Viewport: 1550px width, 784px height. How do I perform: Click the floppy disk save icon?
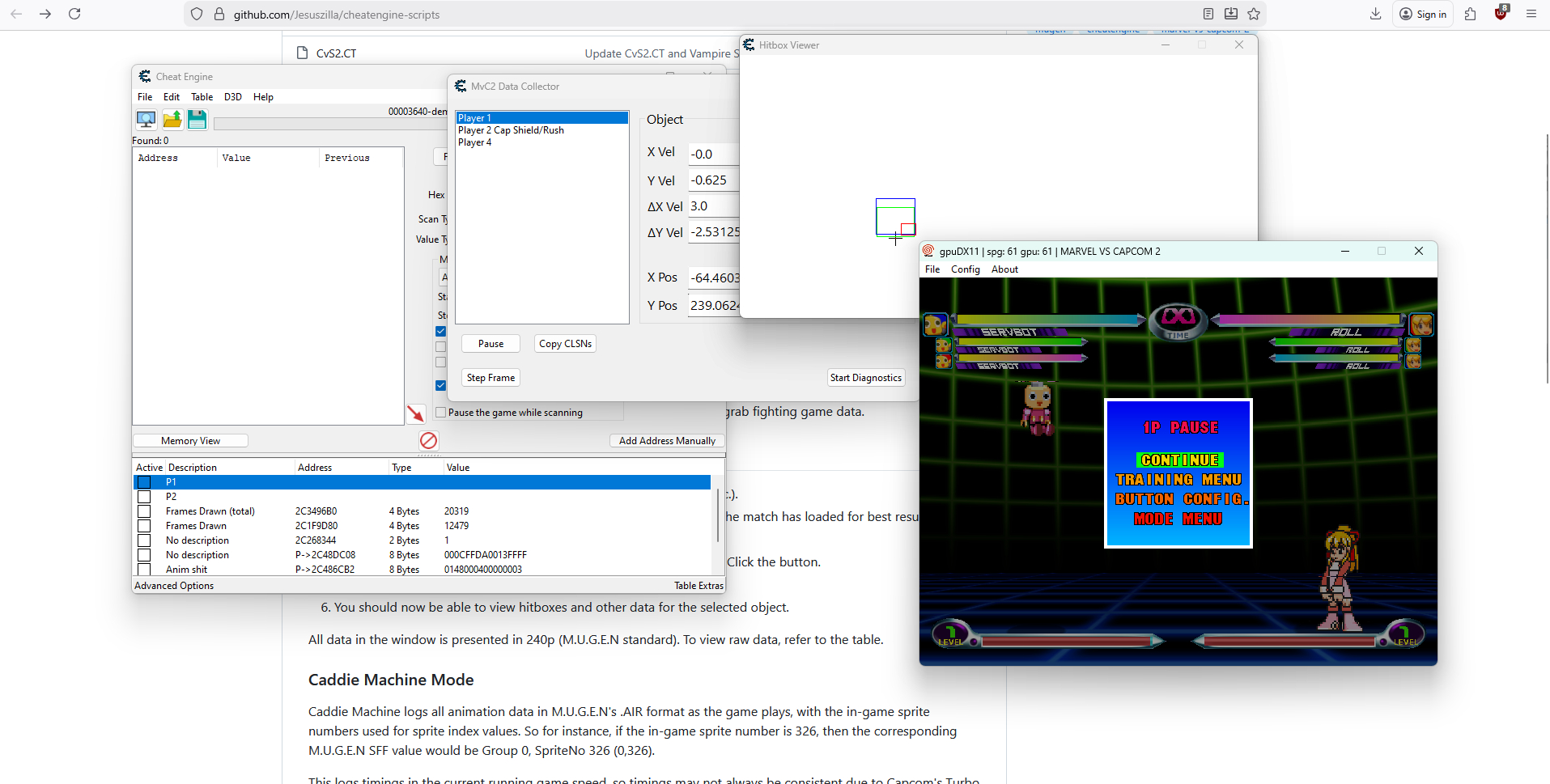click(x=197, y=120)
